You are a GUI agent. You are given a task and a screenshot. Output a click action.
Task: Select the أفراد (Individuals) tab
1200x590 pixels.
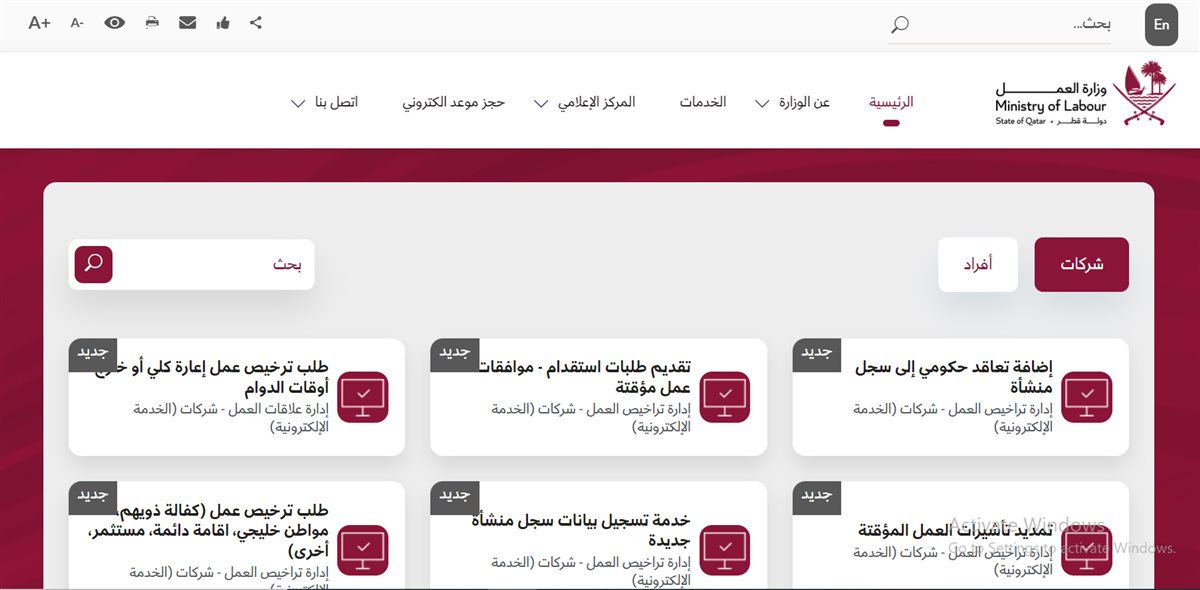(x=977, y=265)
